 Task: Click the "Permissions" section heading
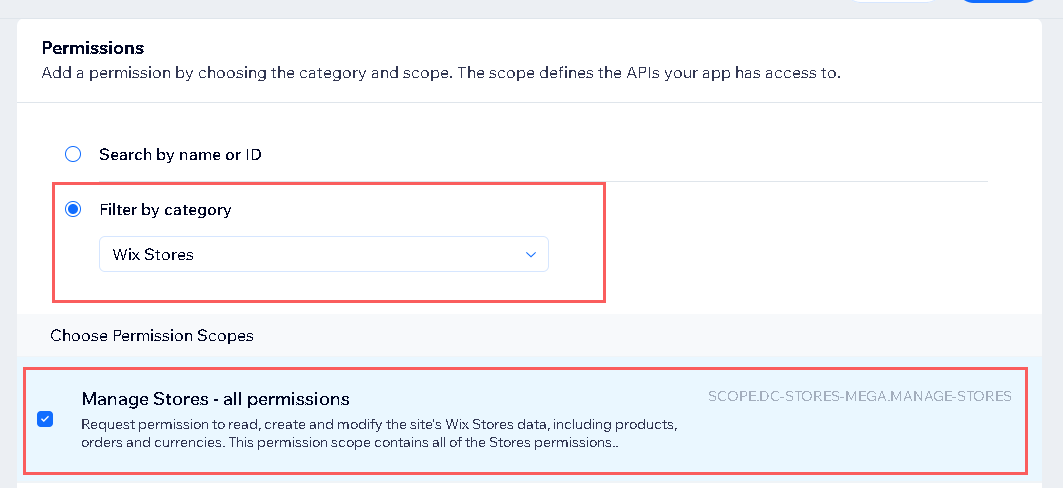pos(93,48)
